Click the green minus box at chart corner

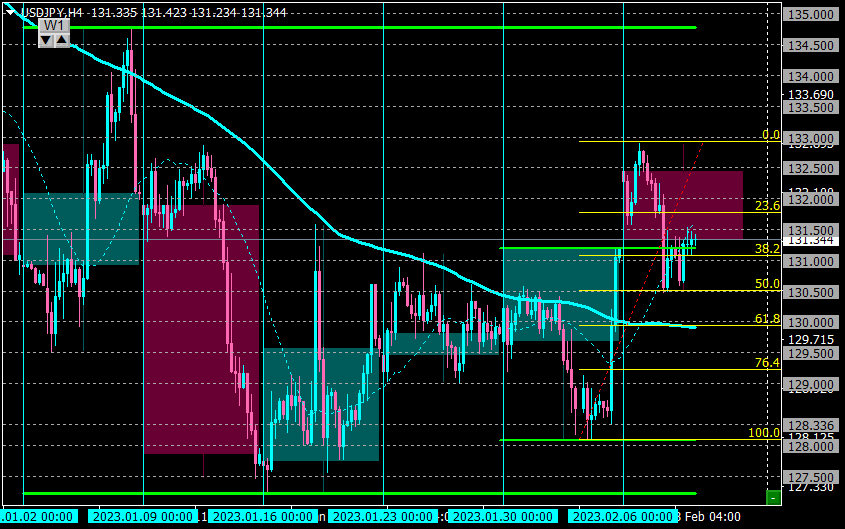point(773,497)
